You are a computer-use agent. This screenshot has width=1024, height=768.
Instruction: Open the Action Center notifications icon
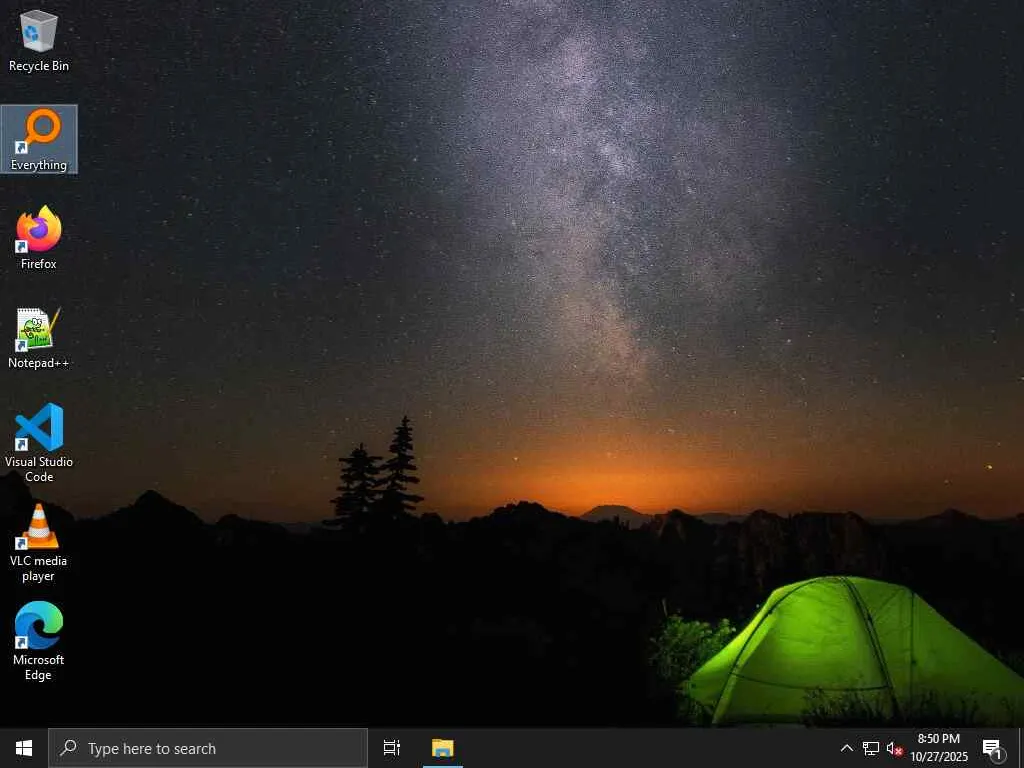point(993,748)
